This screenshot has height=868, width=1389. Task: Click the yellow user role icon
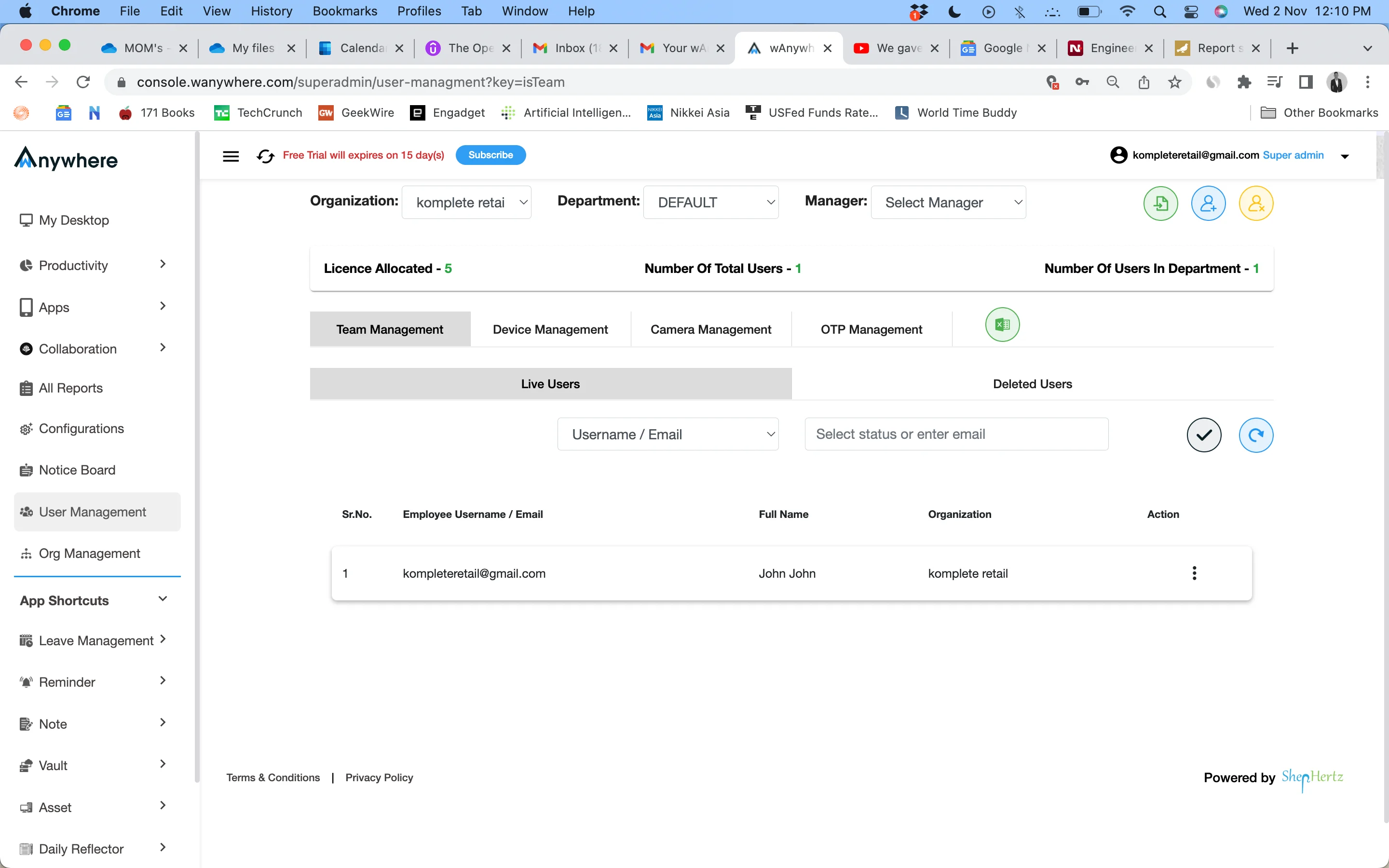(x=1255, y=203)
